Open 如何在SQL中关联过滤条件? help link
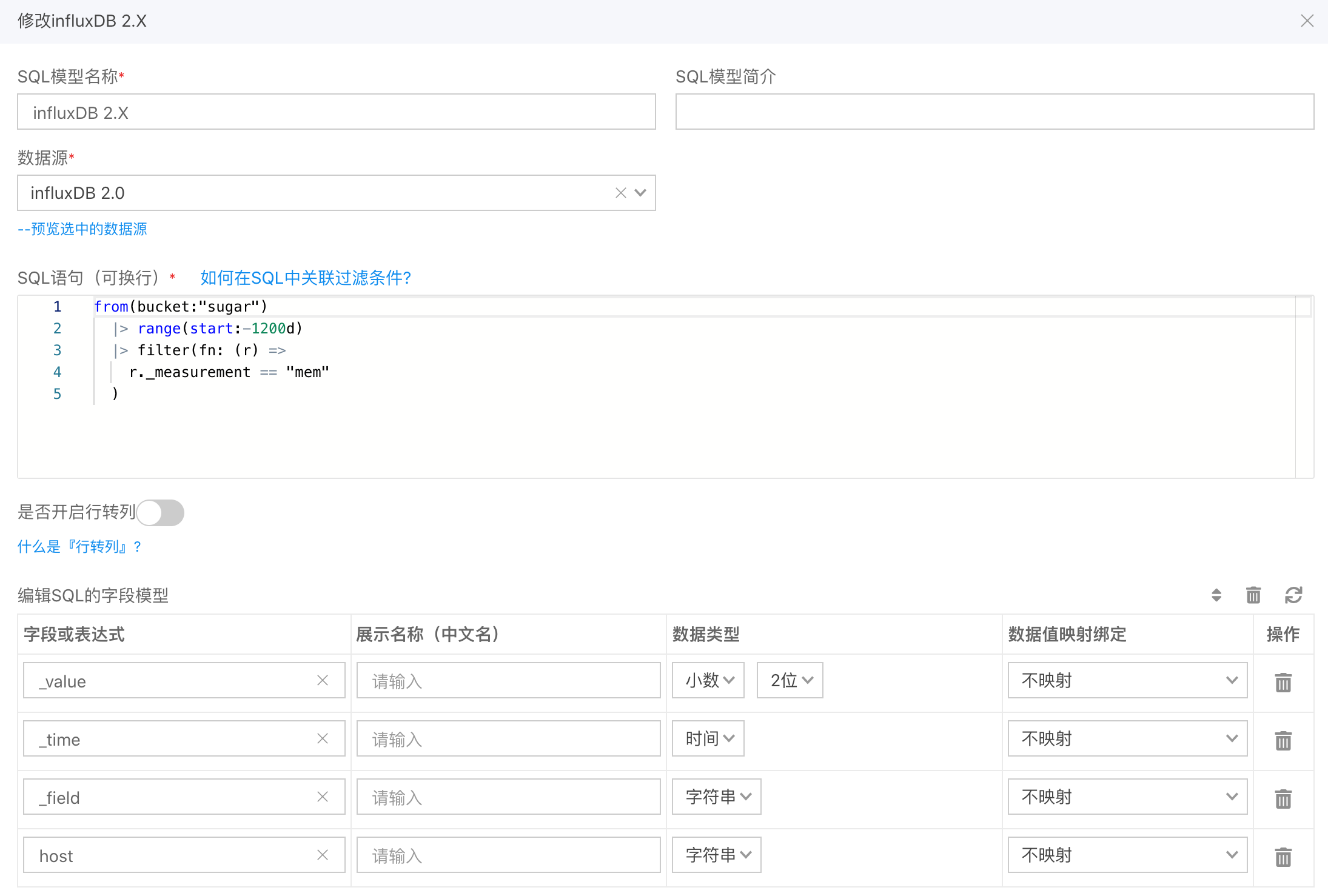This screenshot has height=896, width=1328. click(306, 278)
